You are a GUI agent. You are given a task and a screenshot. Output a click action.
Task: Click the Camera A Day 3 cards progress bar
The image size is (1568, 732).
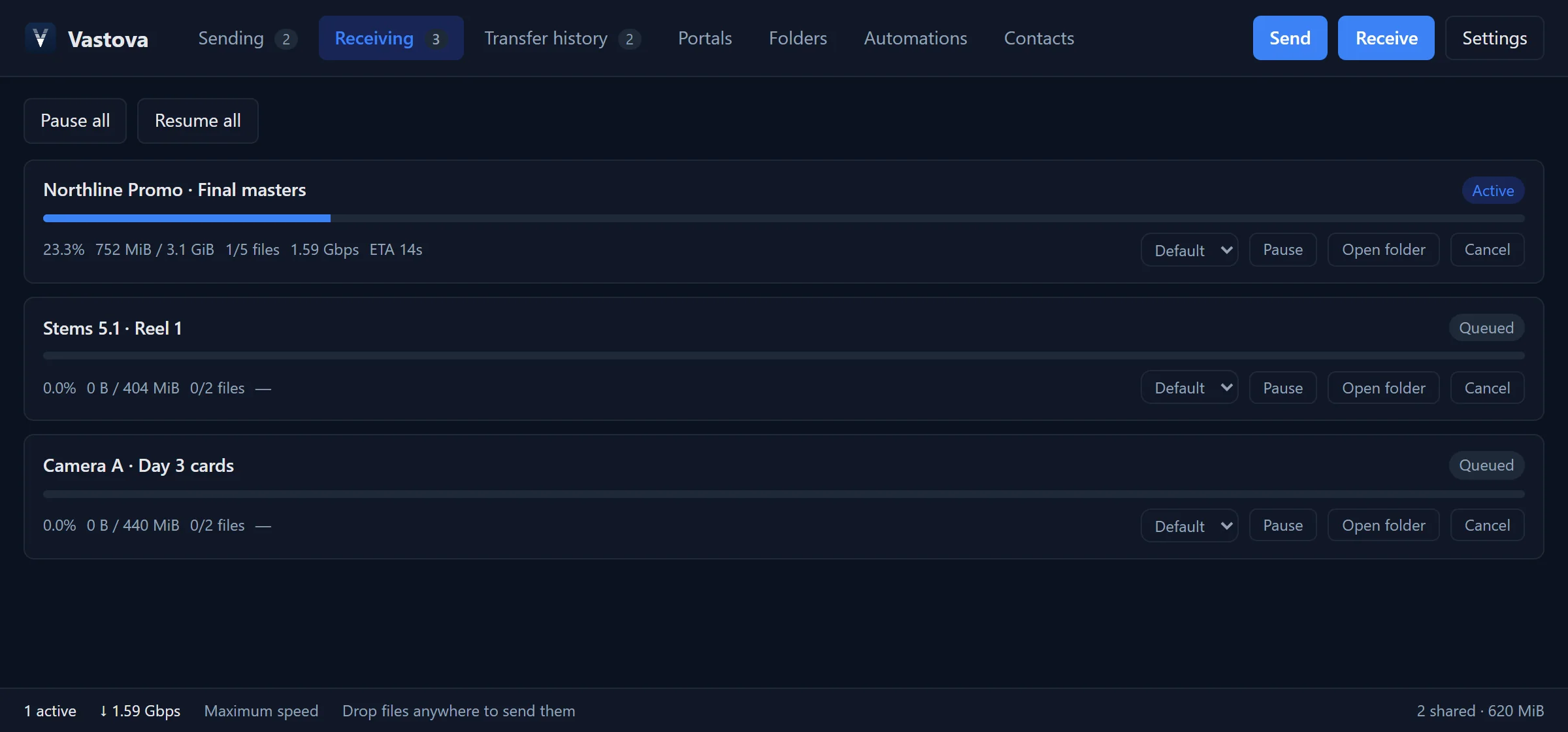(x=783, y=494)
